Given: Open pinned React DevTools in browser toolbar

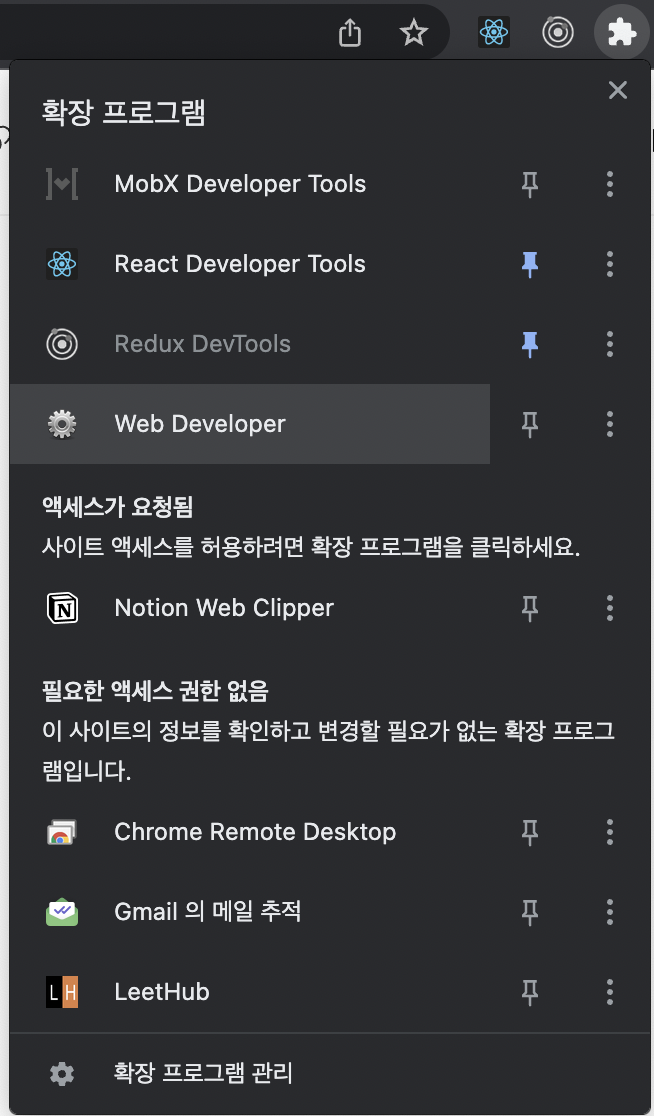Looking at the screenshot, I should click(494, 32).
